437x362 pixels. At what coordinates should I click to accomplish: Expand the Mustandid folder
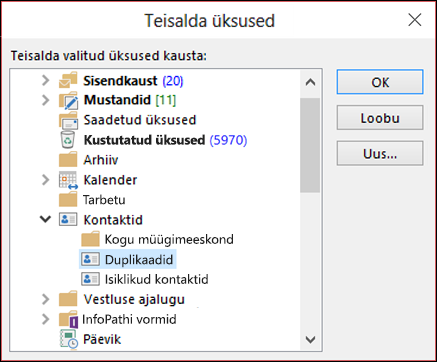(45, 100)
